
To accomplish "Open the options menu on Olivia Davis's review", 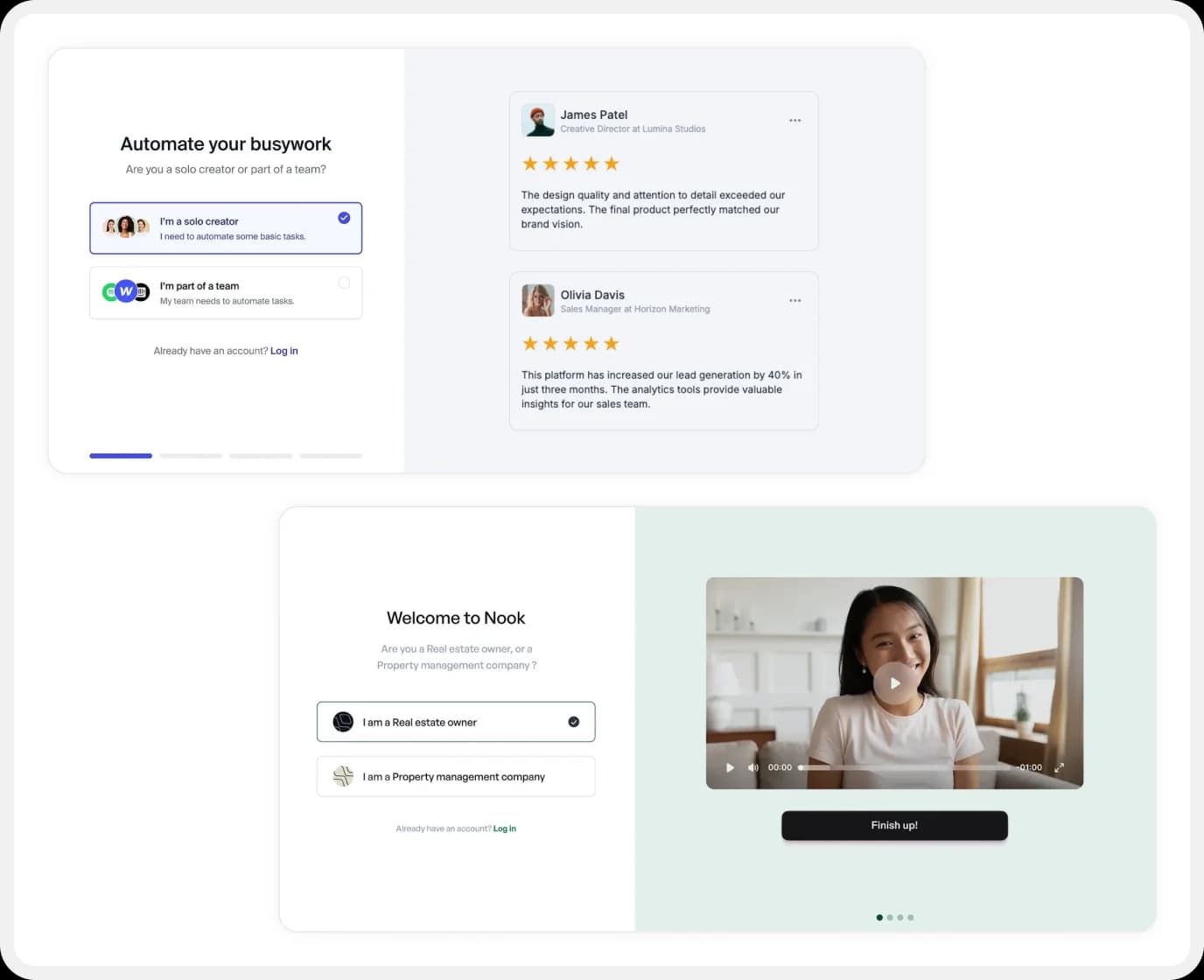I will click(794, 300).
